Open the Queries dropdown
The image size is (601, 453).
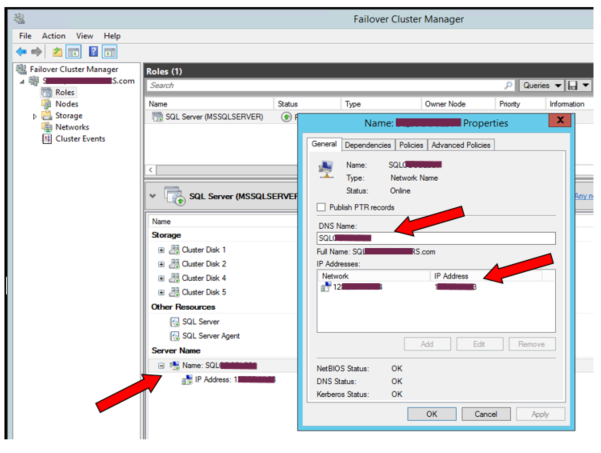[x=542, y=85]
